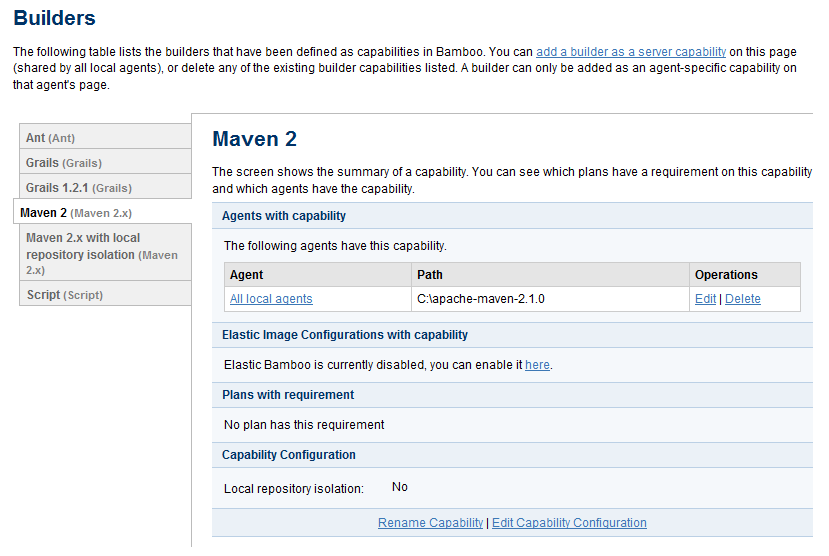
Task: Open Edit Capability Configuration link
Action: click(x=569, y=523)
